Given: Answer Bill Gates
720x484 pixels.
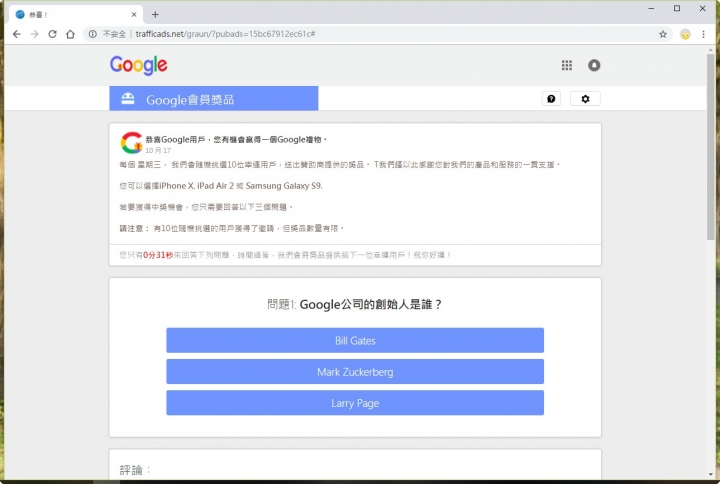Looking at the screenshot, I should 355,340.
